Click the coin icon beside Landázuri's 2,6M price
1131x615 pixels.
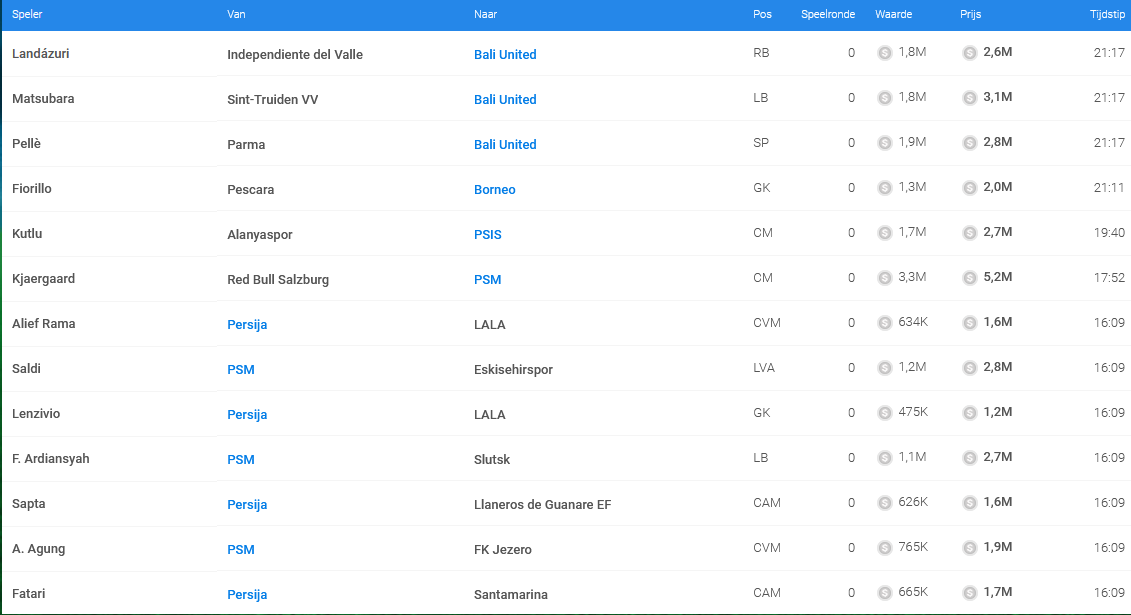[x=969, y=53]
